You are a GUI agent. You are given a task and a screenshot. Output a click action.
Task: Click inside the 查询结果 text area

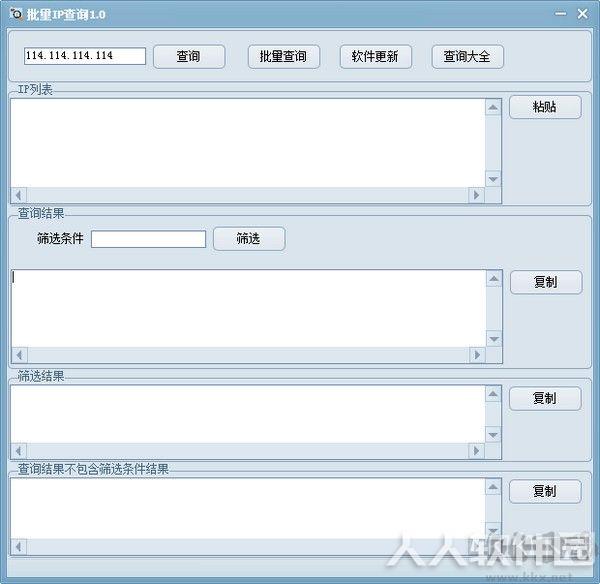point(249,308)
